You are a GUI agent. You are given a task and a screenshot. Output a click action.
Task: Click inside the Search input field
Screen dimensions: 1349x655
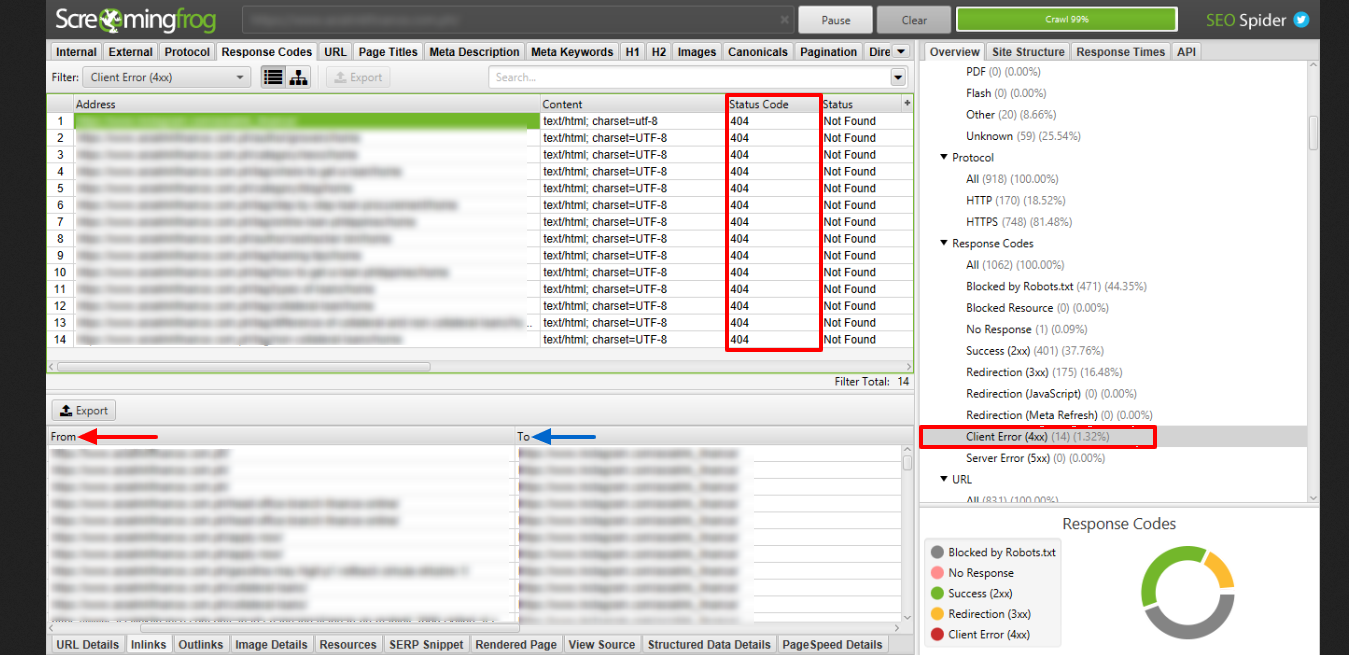coord(688,77)
